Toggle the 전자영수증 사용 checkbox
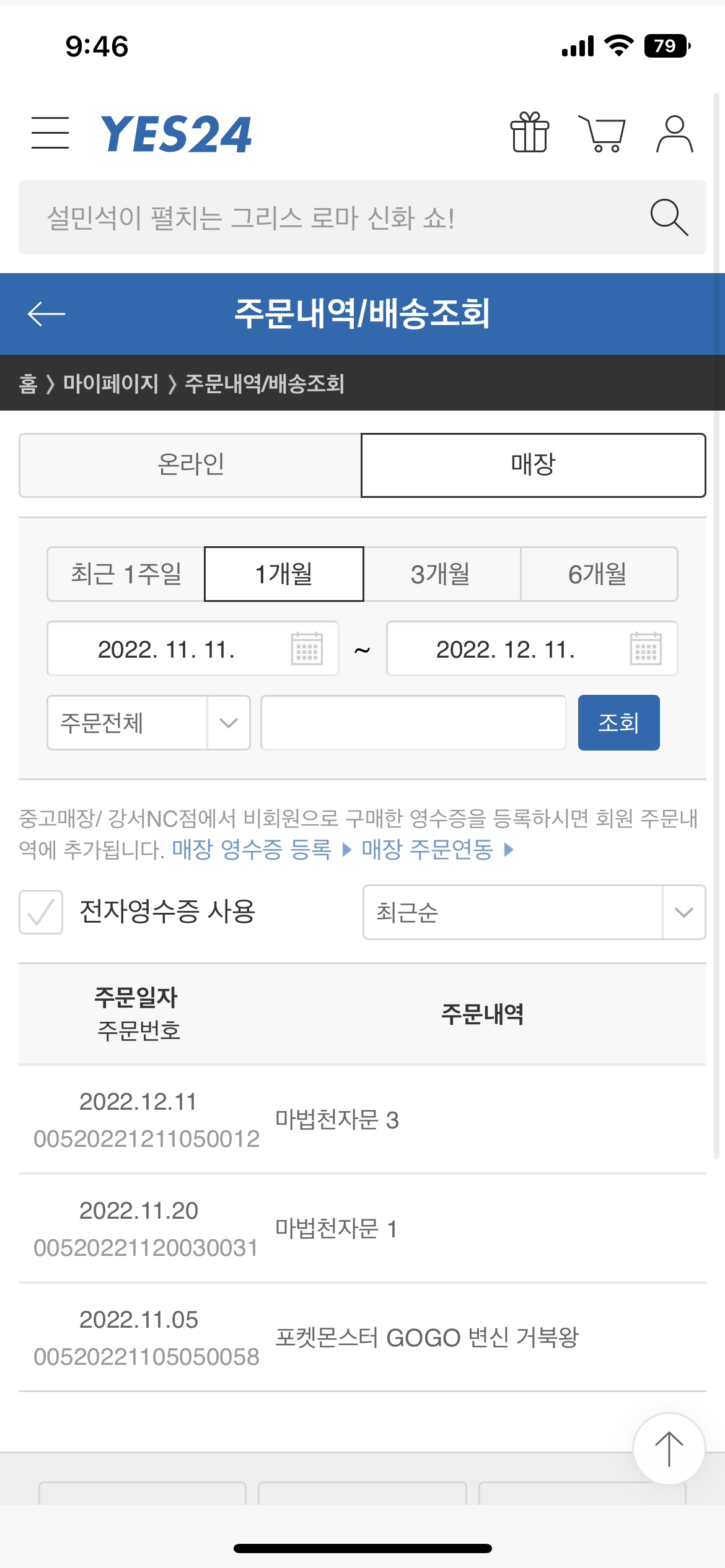Screen dimensions: 725x1568 pyautogui.click(x=41, y=912)
